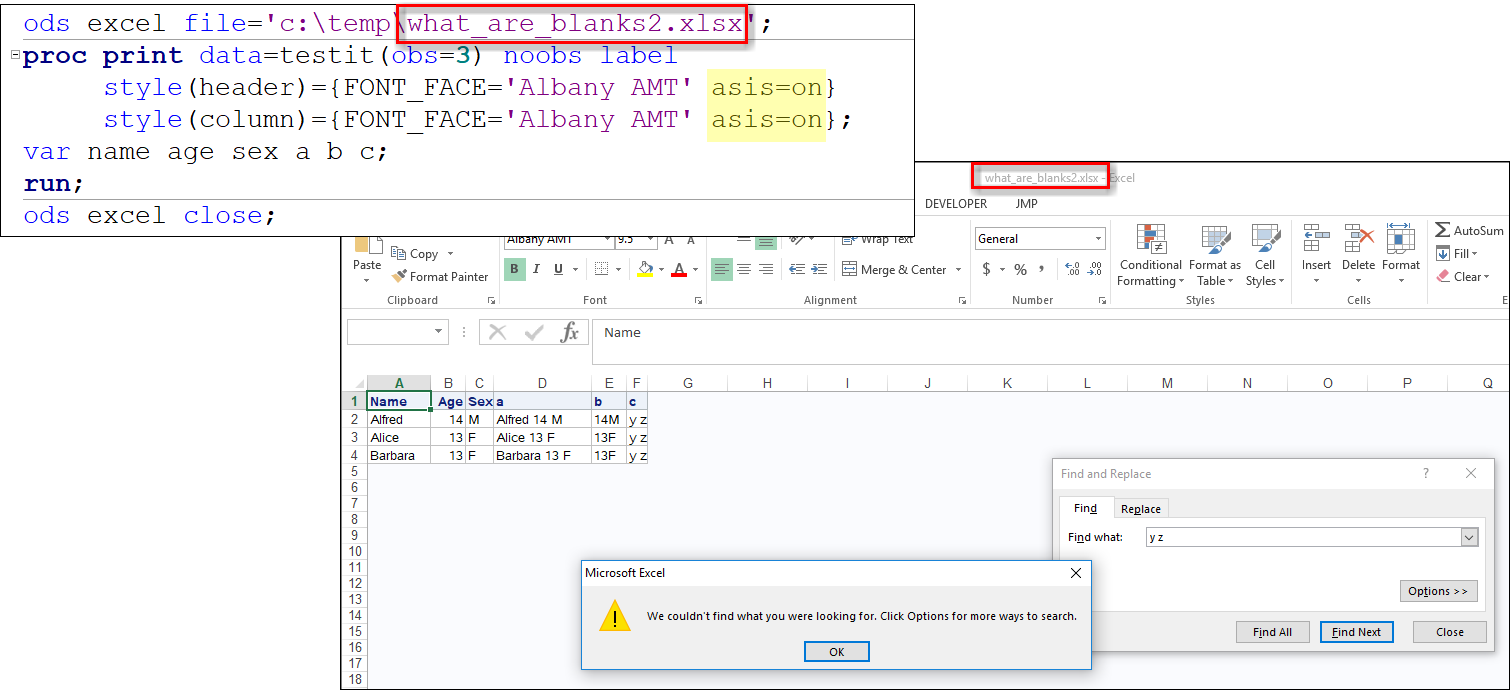Select the Format Painter tool

[441, 276]
